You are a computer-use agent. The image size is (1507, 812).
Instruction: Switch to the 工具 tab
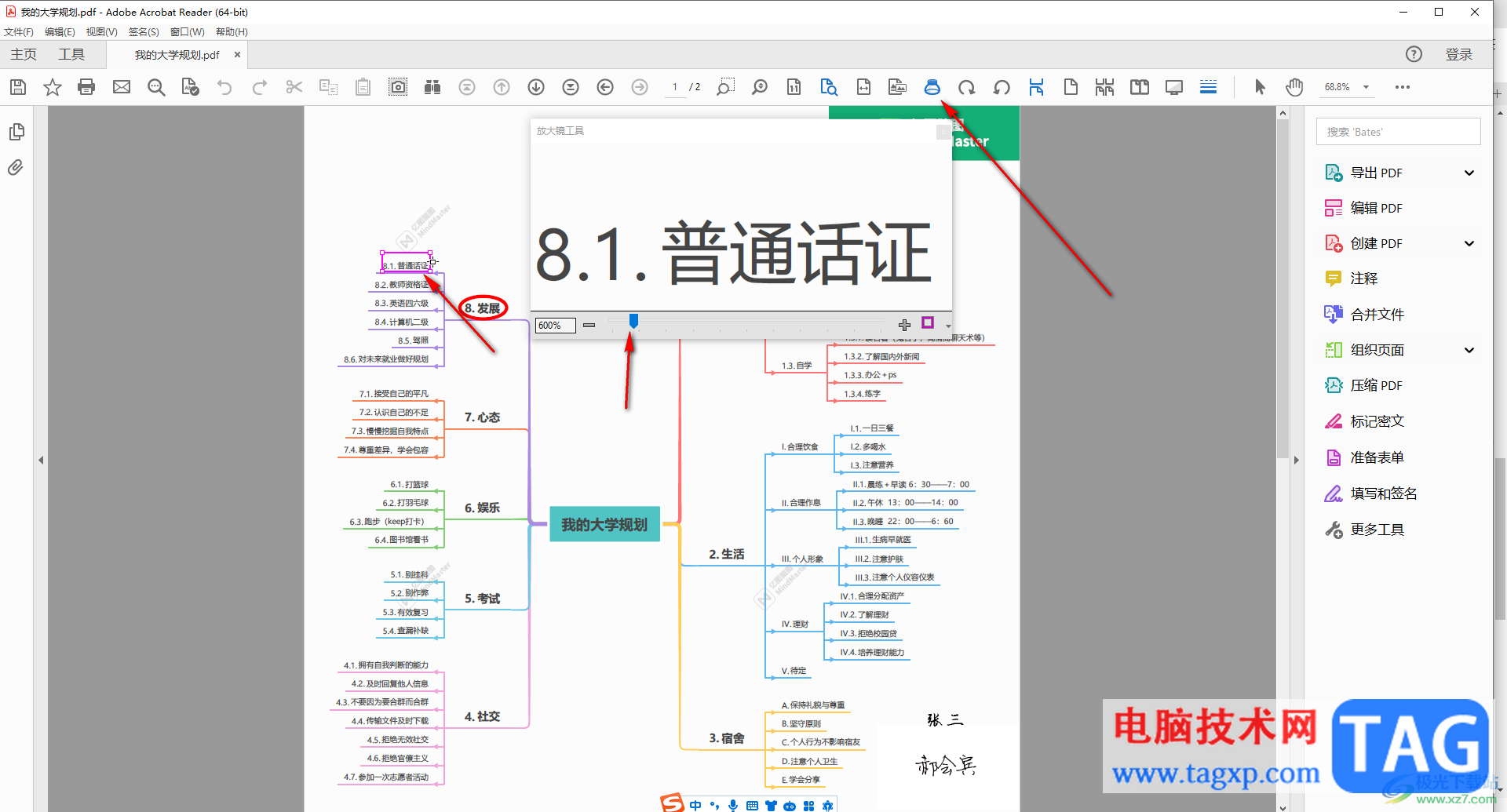point(71,54)
